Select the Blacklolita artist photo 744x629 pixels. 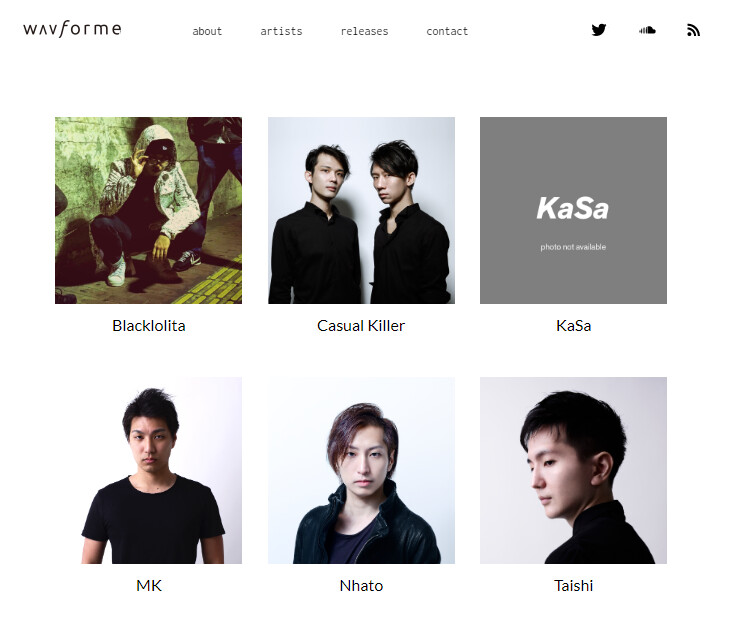[149, 211]
